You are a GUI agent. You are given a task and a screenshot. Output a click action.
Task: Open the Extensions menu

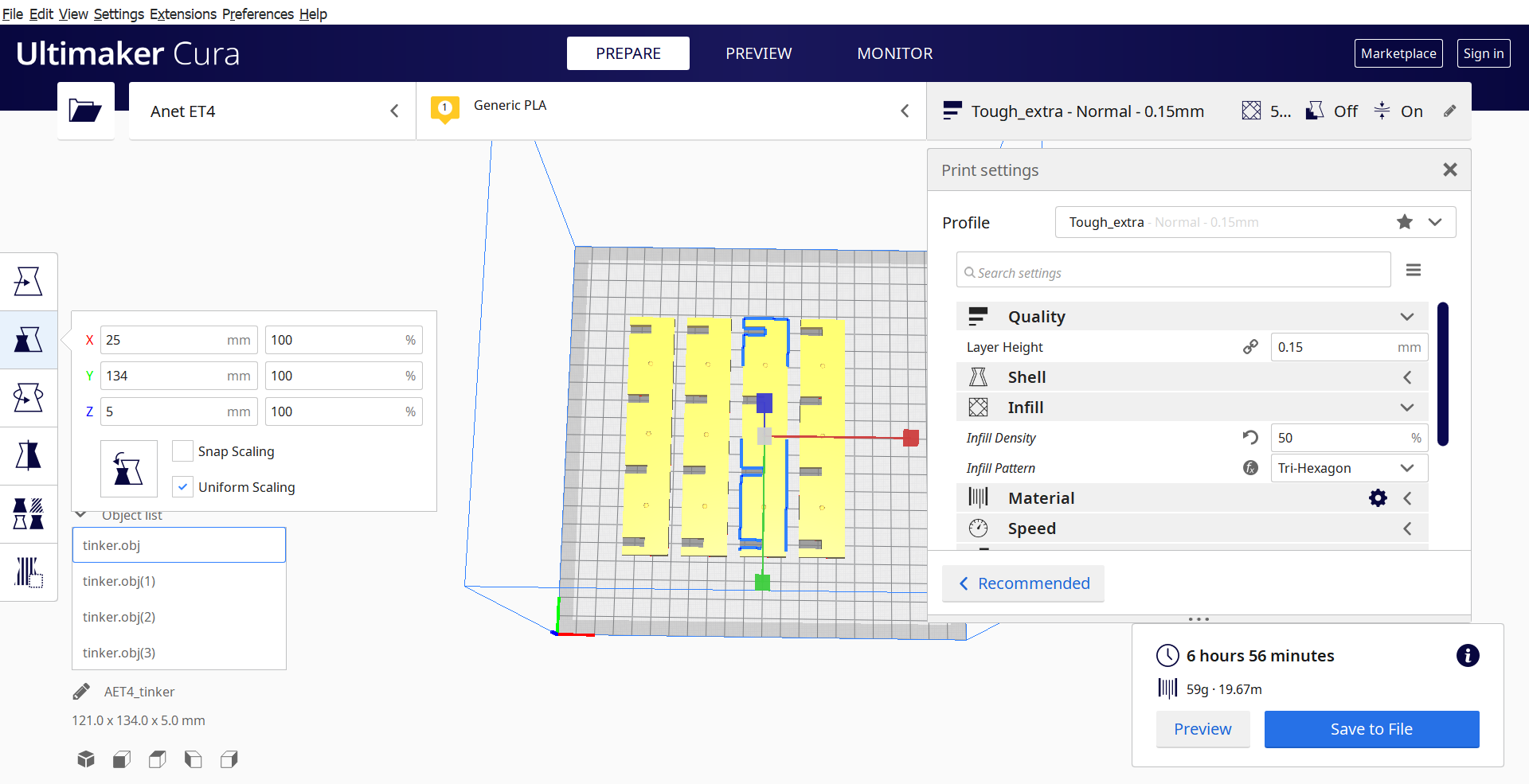click(x=183, y=14)
